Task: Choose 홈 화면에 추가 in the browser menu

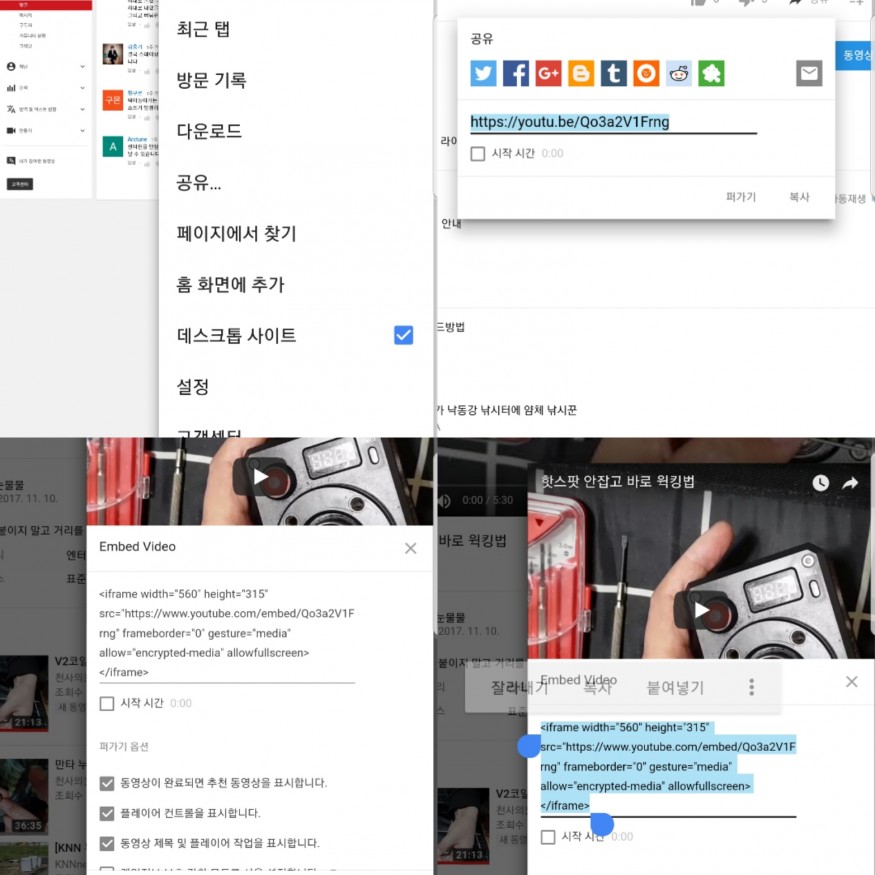Action: tap(230, 285)
